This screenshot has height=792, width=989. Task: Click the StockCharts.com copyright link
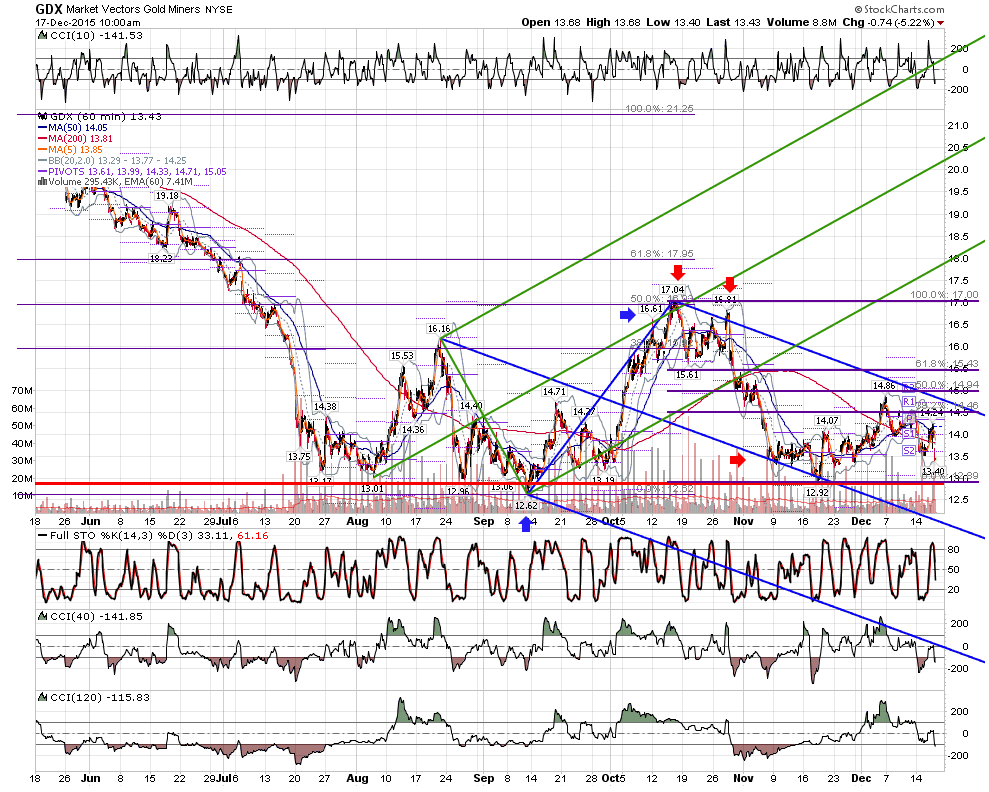[x=899, y=9]
